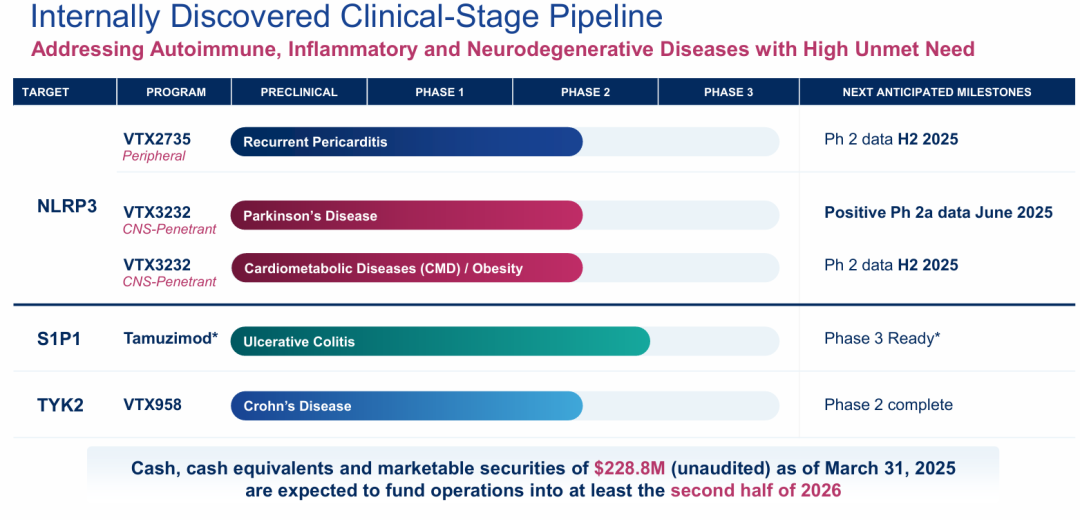Screen dimensions: 1080x520
Task: Select the Parkinson's Disease pipeline bar
Action: coord(406,216)
